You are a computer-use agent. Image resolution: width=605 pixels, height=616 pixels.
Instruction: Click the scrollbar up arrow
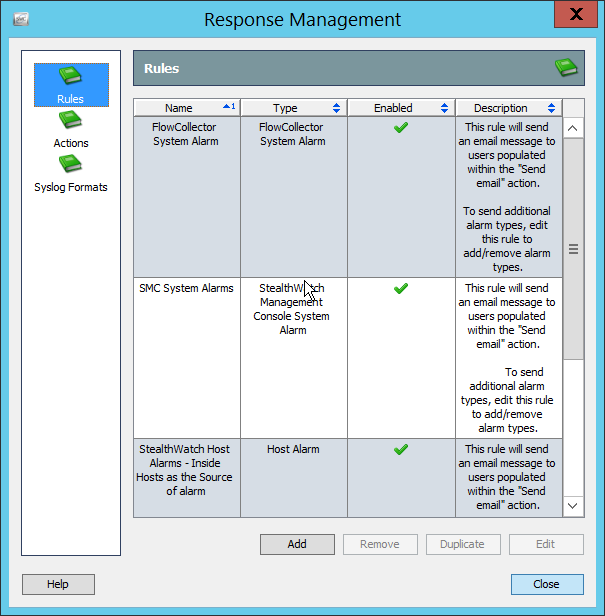(x=573, y=129)
